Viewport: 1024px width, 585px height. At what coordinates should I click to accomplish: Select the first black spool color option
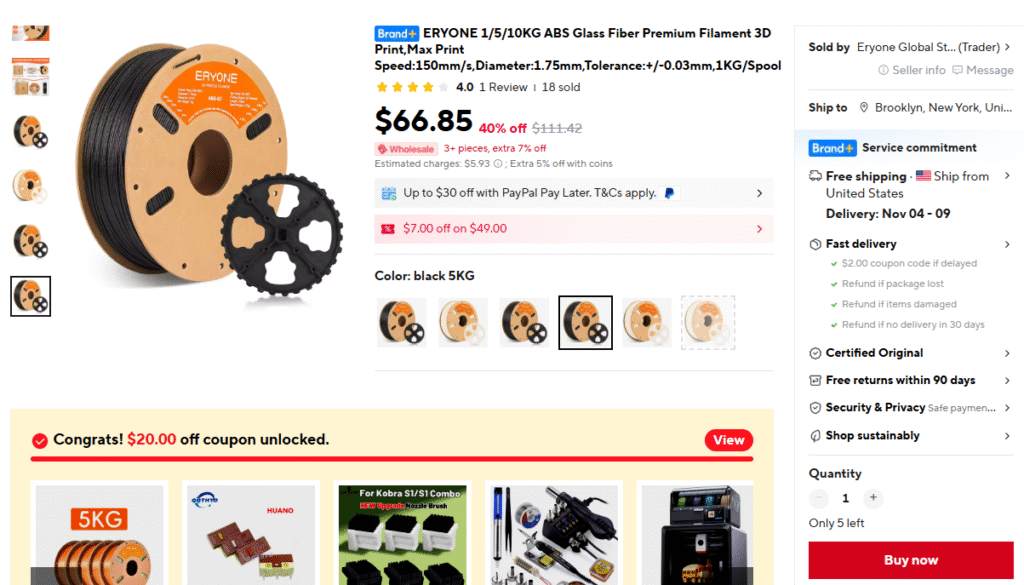[401, 323]
